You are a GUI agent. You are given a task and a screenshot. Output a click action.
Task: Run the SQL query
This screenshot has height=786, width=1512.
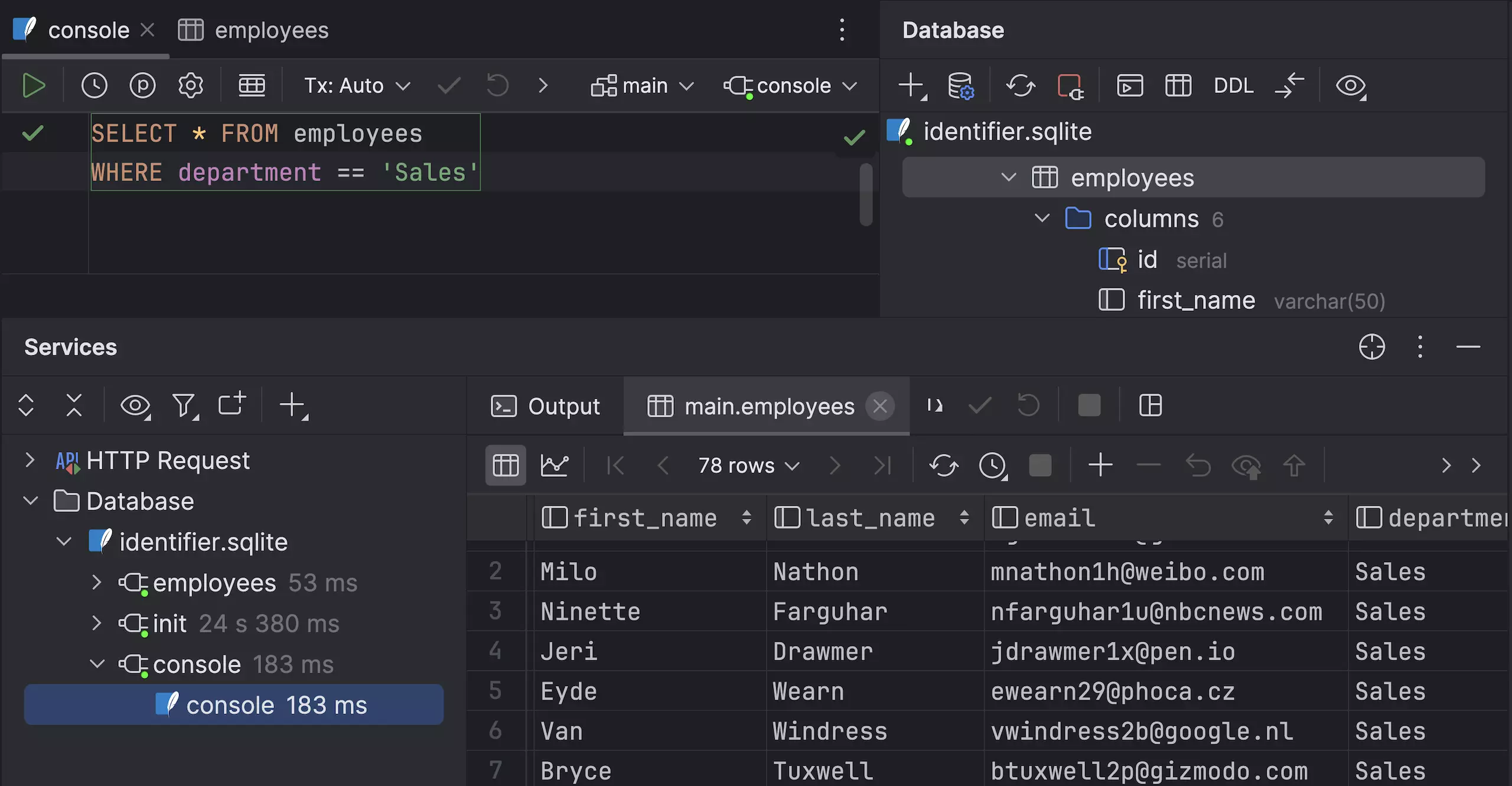coord(34,85)
